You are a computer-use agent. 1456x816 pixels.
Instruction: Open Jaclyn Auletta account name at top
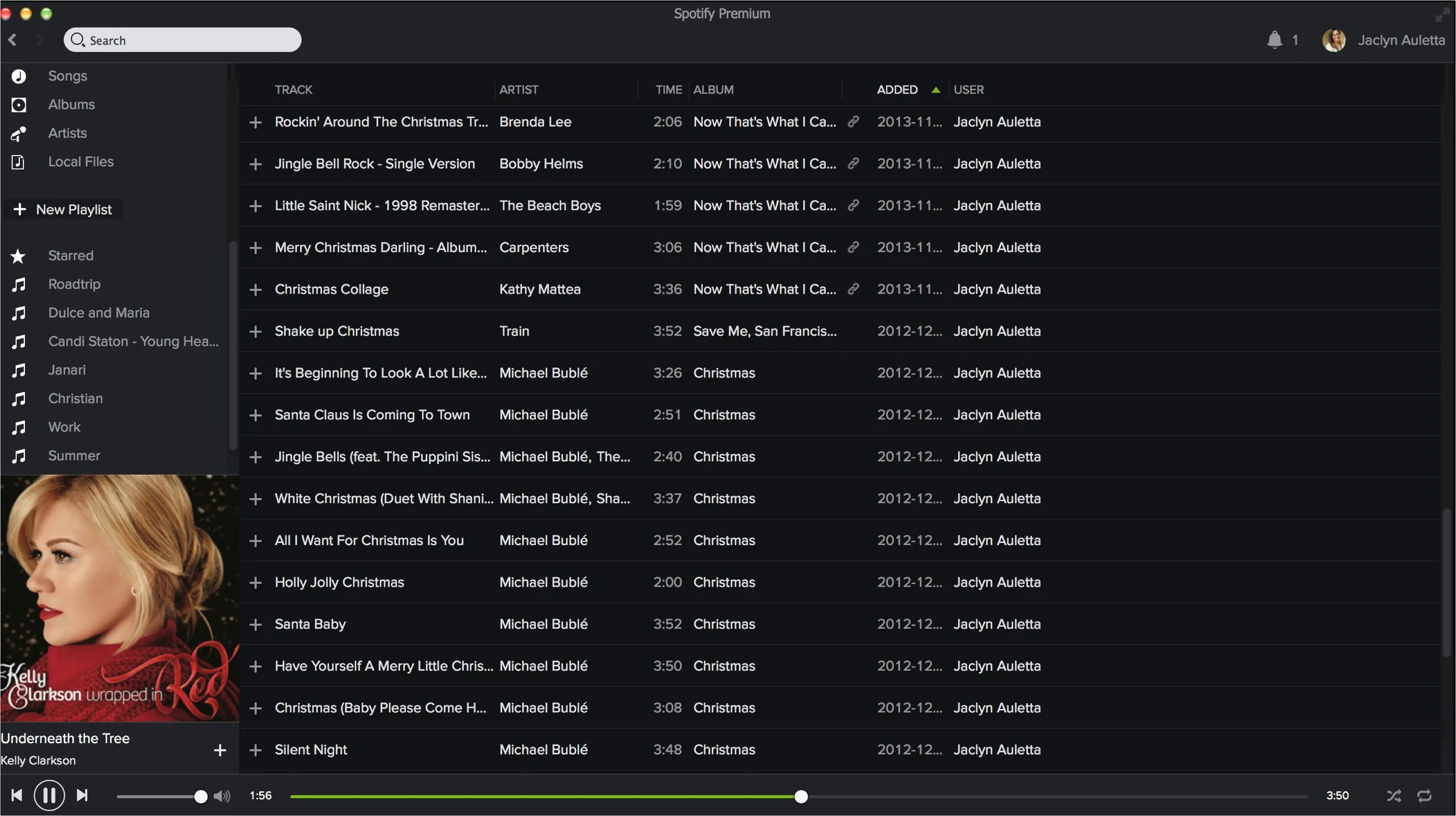click(1401, 40)
